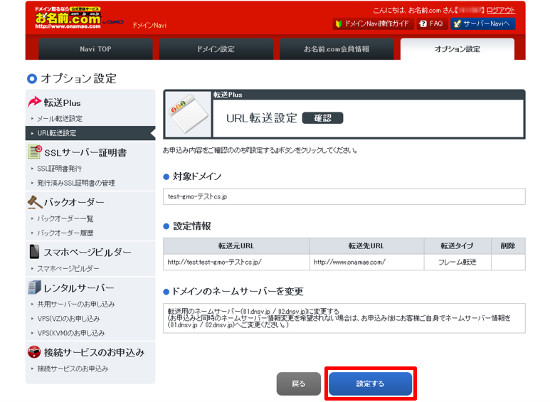The width and height of the screenshot is (550, 402).
Task: Open the お名前.com会員情報 tab
Action: (x=336, y=49)
